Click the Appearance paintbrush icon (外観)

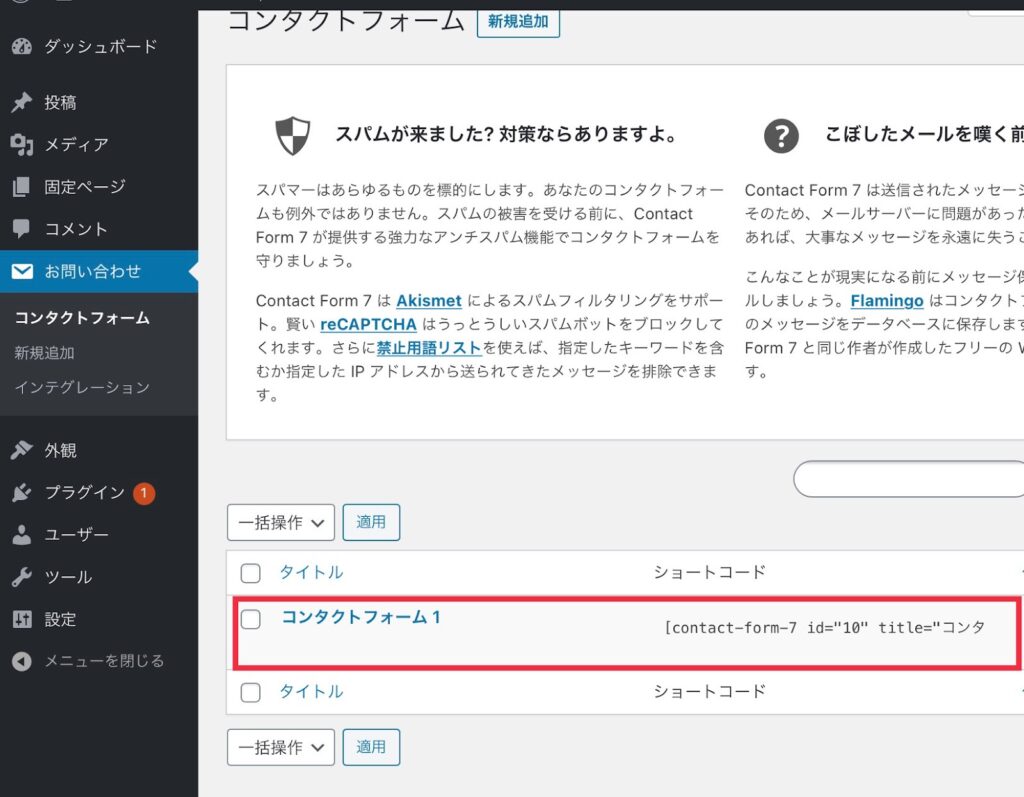pyautogui.click(x=21, y=450)
